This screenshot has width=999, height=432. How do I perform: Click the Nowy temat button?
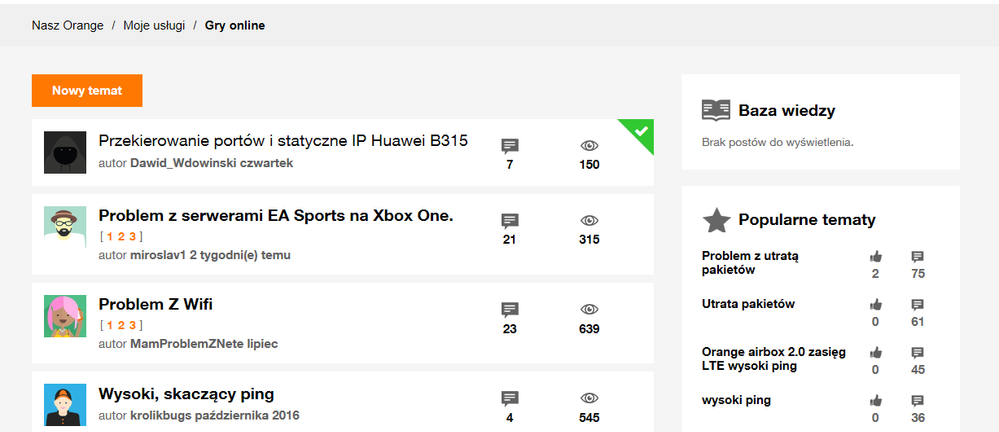click(87, 90)
